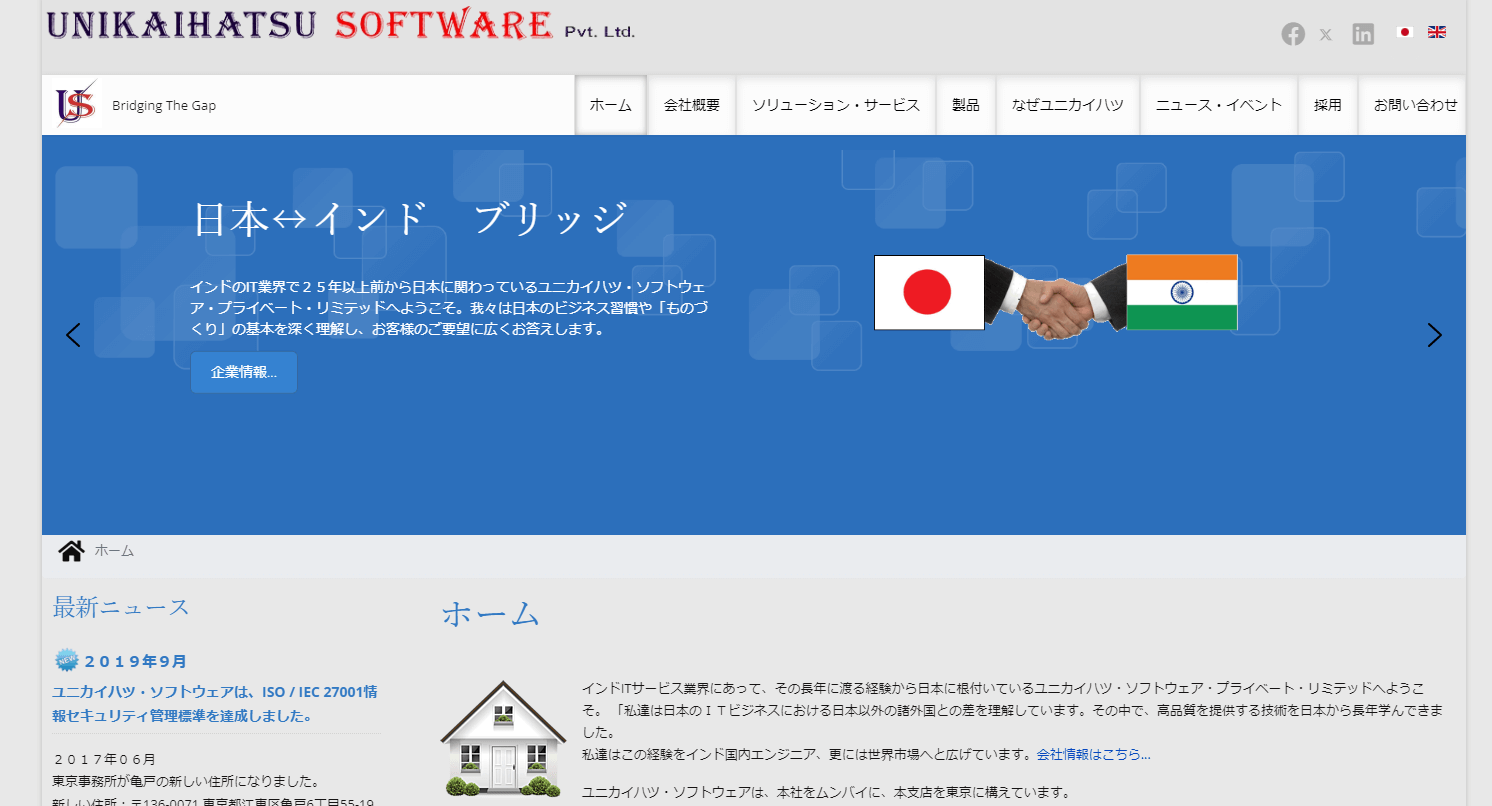1492x806 pixels.
Task: Click the US company logo icon
Action: 76,104
